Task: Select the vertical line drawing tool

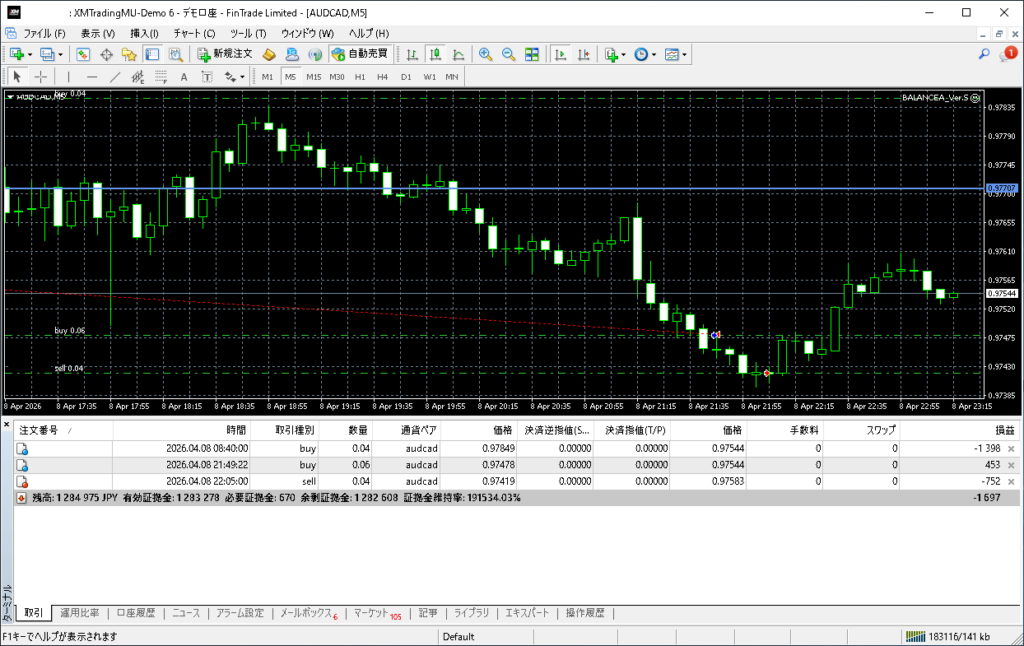Action: (68, 77)
